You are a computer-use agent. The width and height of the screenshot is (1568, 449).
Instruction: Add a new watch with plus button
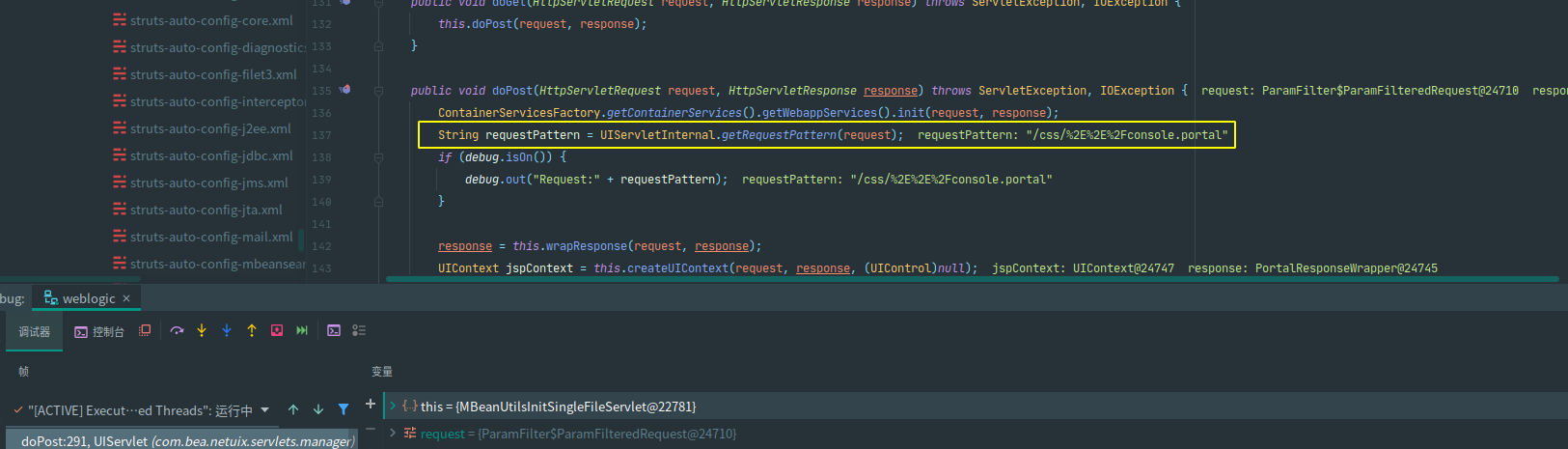(x=371, y=405)
